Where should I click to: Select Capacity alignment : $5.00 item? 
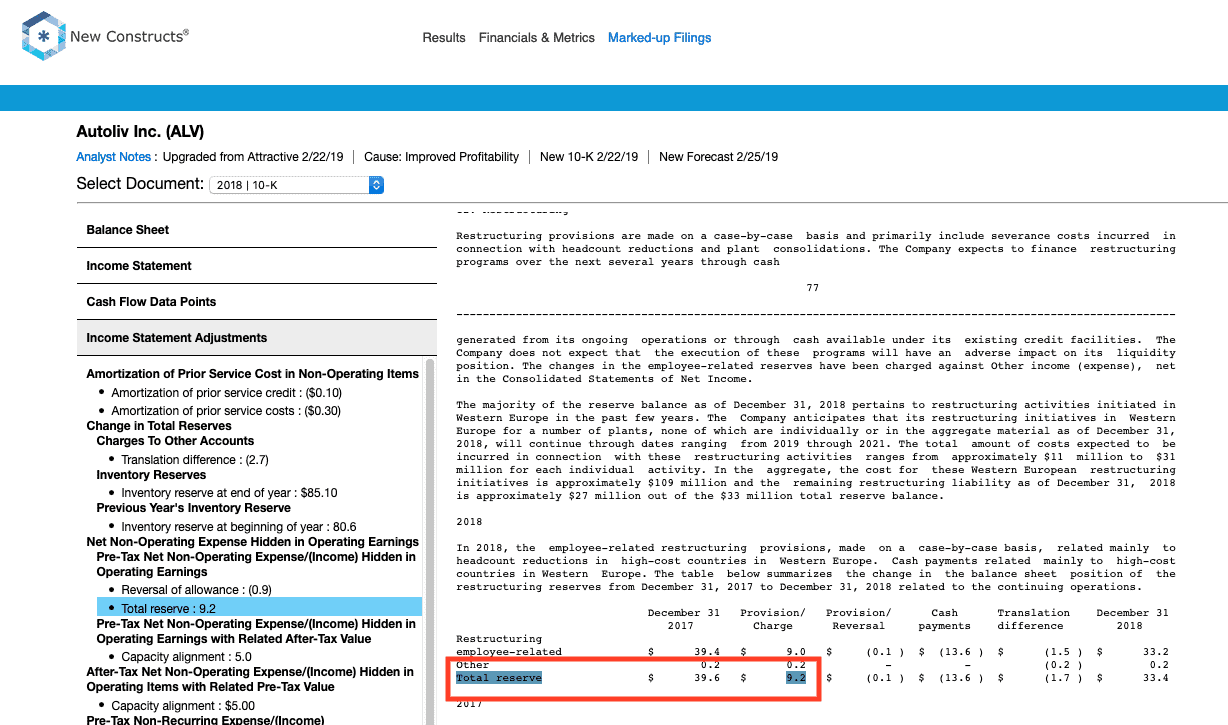185,705
